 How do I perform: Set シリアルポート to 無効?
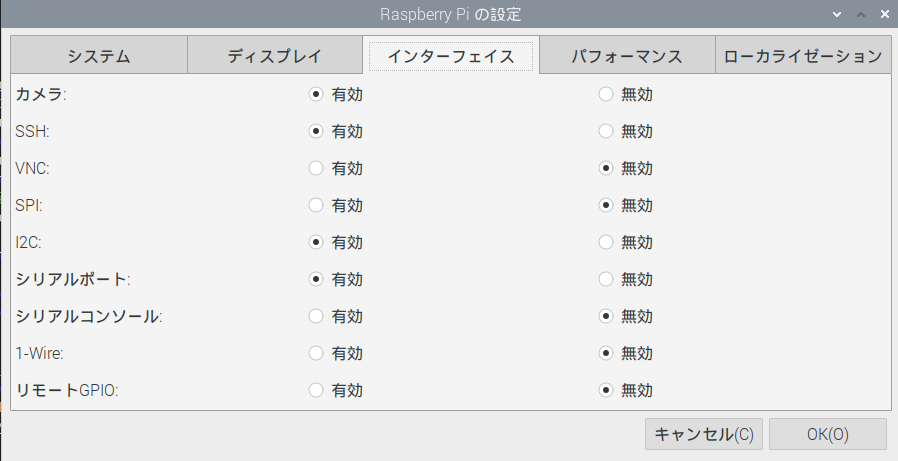[606, 279]
